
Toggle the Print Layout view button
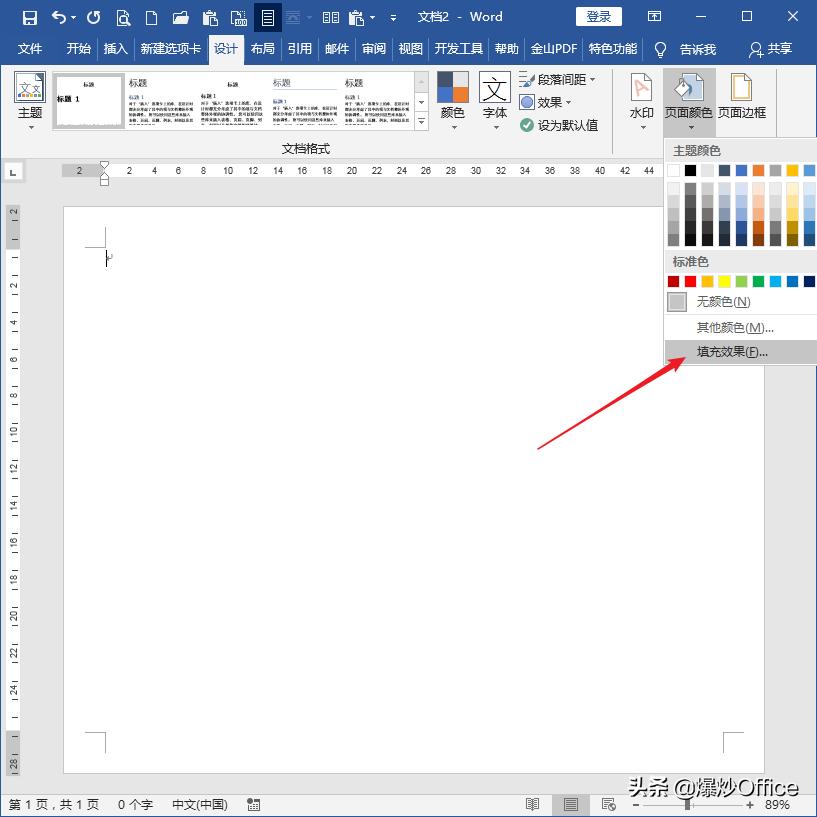pyautogui.click(x=570, y=804)
